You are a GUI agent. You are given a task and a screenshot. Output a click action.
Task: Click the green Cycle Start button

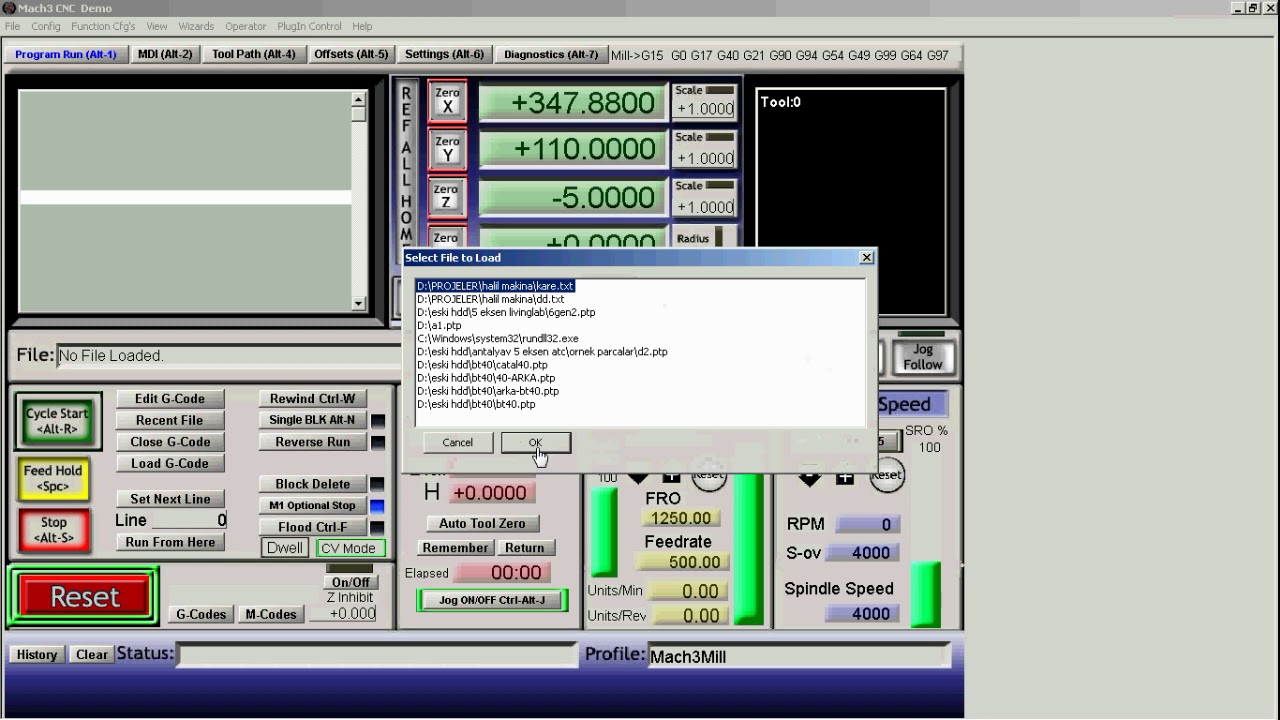click(57, 421)
